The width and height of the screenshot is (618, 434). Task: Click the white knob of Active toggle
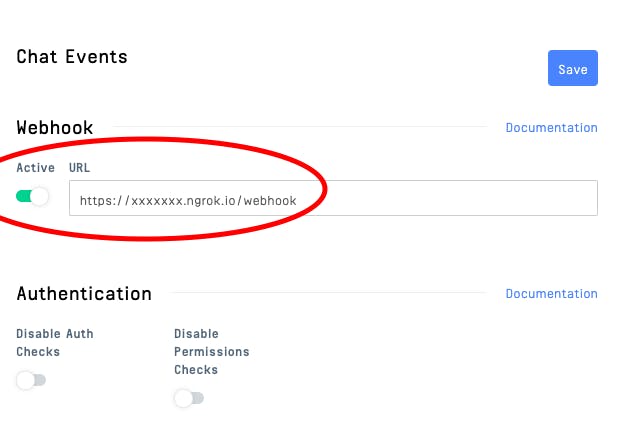click(40, 196)
